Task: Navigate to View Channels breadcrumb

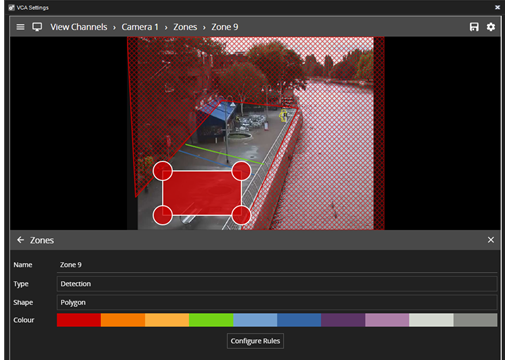Action: pyautogui.click(x=79, y=27)
